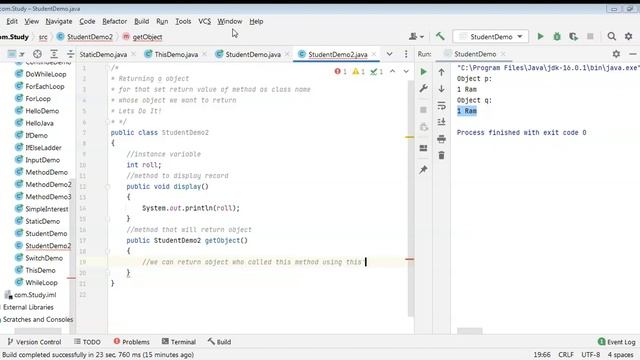640x360 pixels.
Task: Select SwitchDemo in project tree
Action: pyautogui.click(x=39, y=258)
